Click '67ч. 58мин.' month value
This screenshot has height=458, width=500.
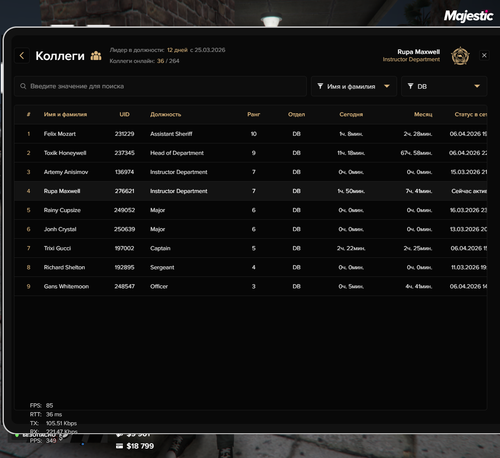click(416, 153)
